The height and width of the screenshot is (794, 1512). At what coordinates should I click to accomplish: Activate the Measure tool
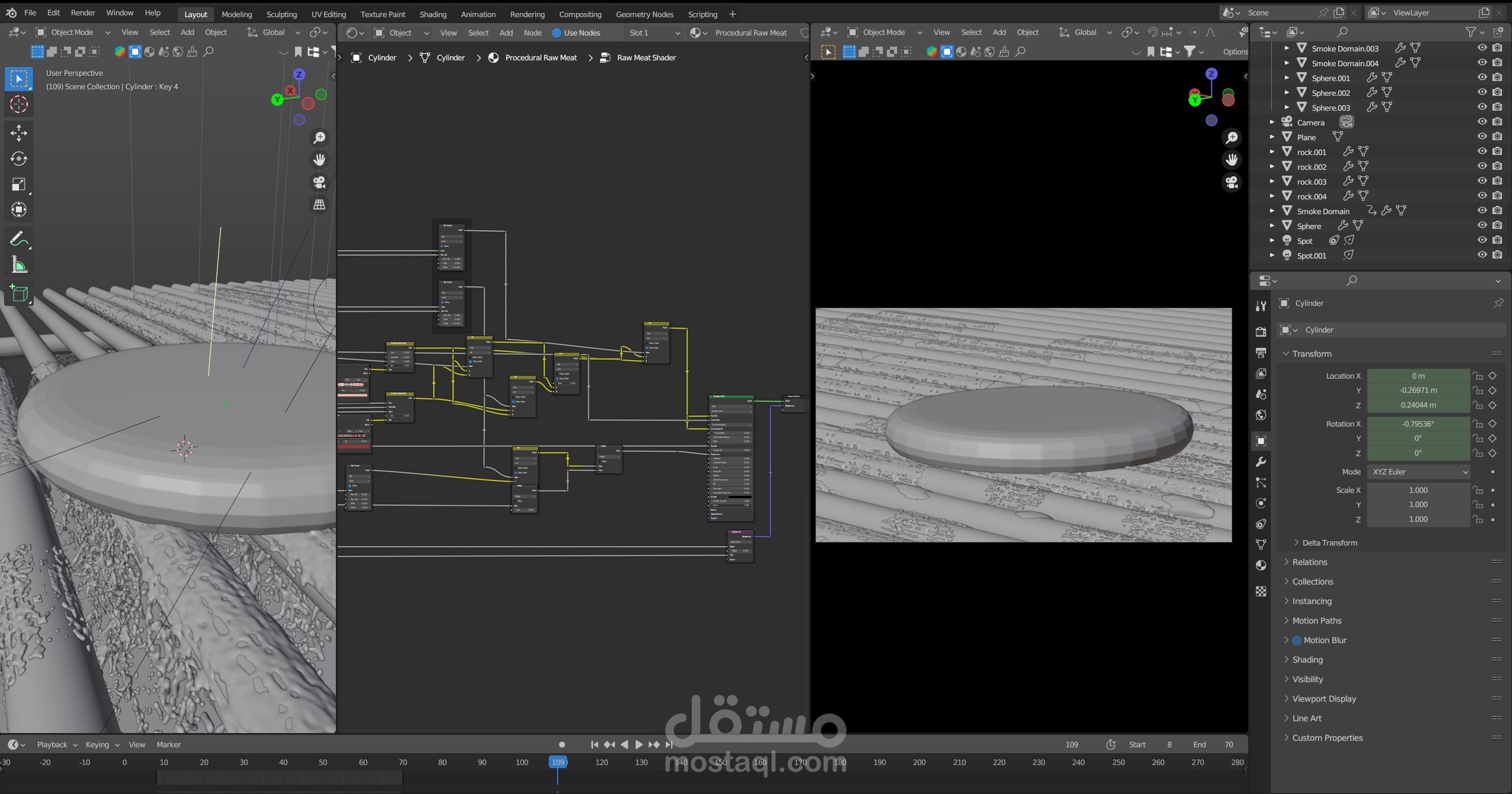(18, 265)
